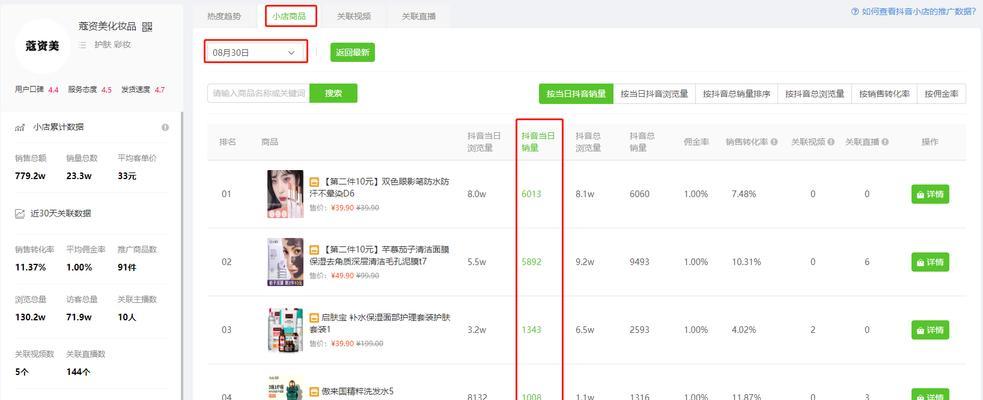Open the shop QR code icon
Viewport: 983px width, 400px height.
[147, 26]
